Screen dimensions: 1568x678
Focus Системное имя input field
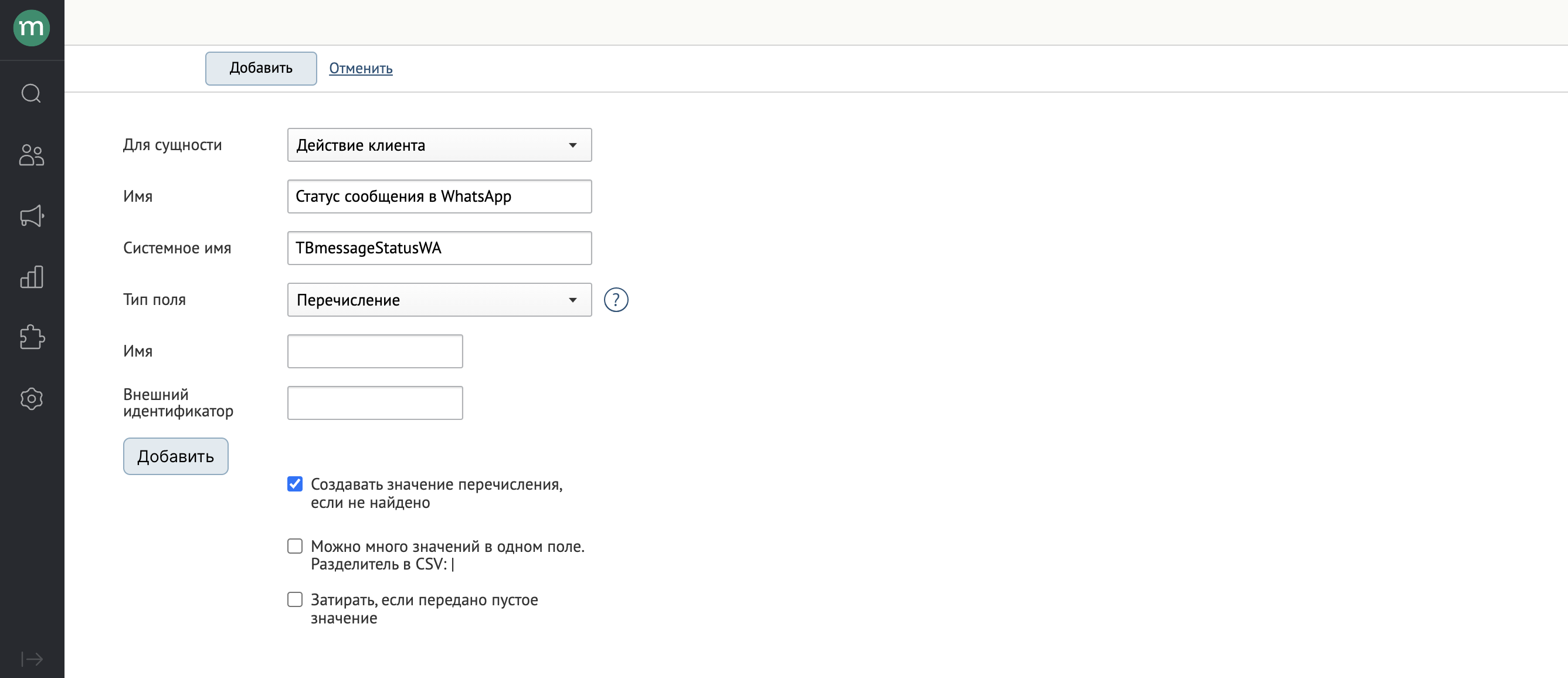[x=439, y=248]
